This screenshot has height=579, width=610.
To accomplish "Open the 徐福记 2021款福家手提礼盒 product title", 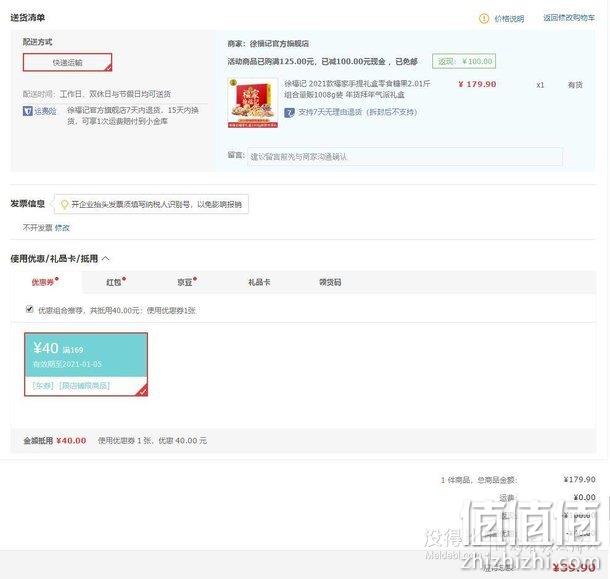I will (x=357, y=89).
